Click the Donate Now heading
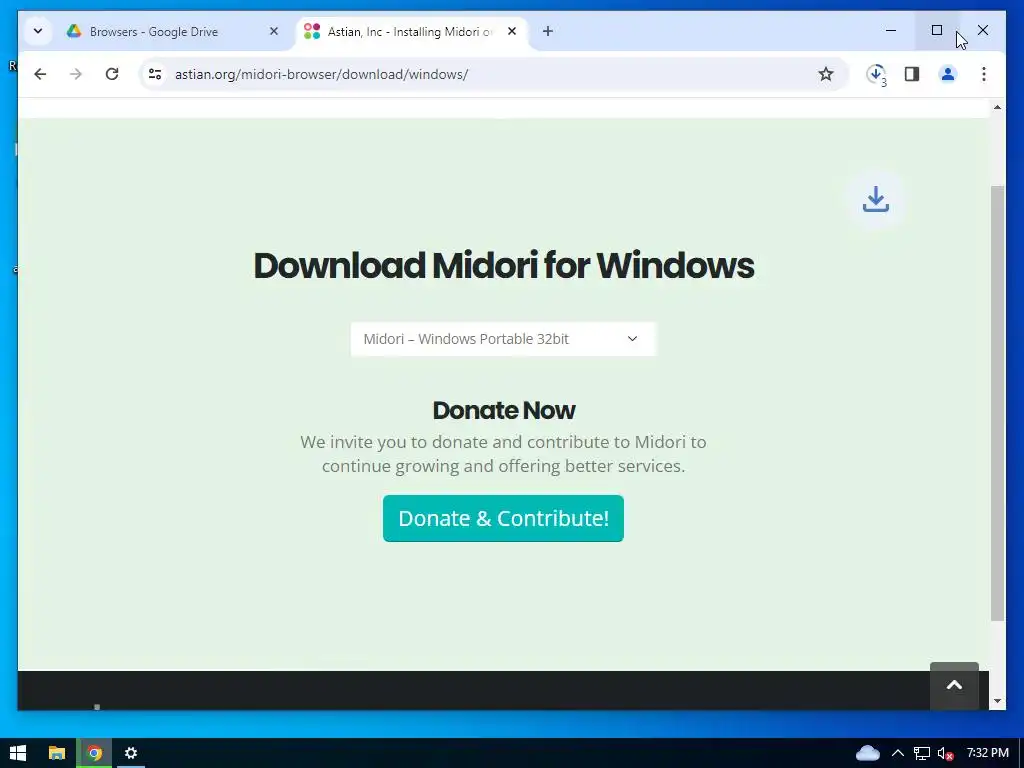Image resolution: width=1024 pixels, height=768 pixels. 504,410
